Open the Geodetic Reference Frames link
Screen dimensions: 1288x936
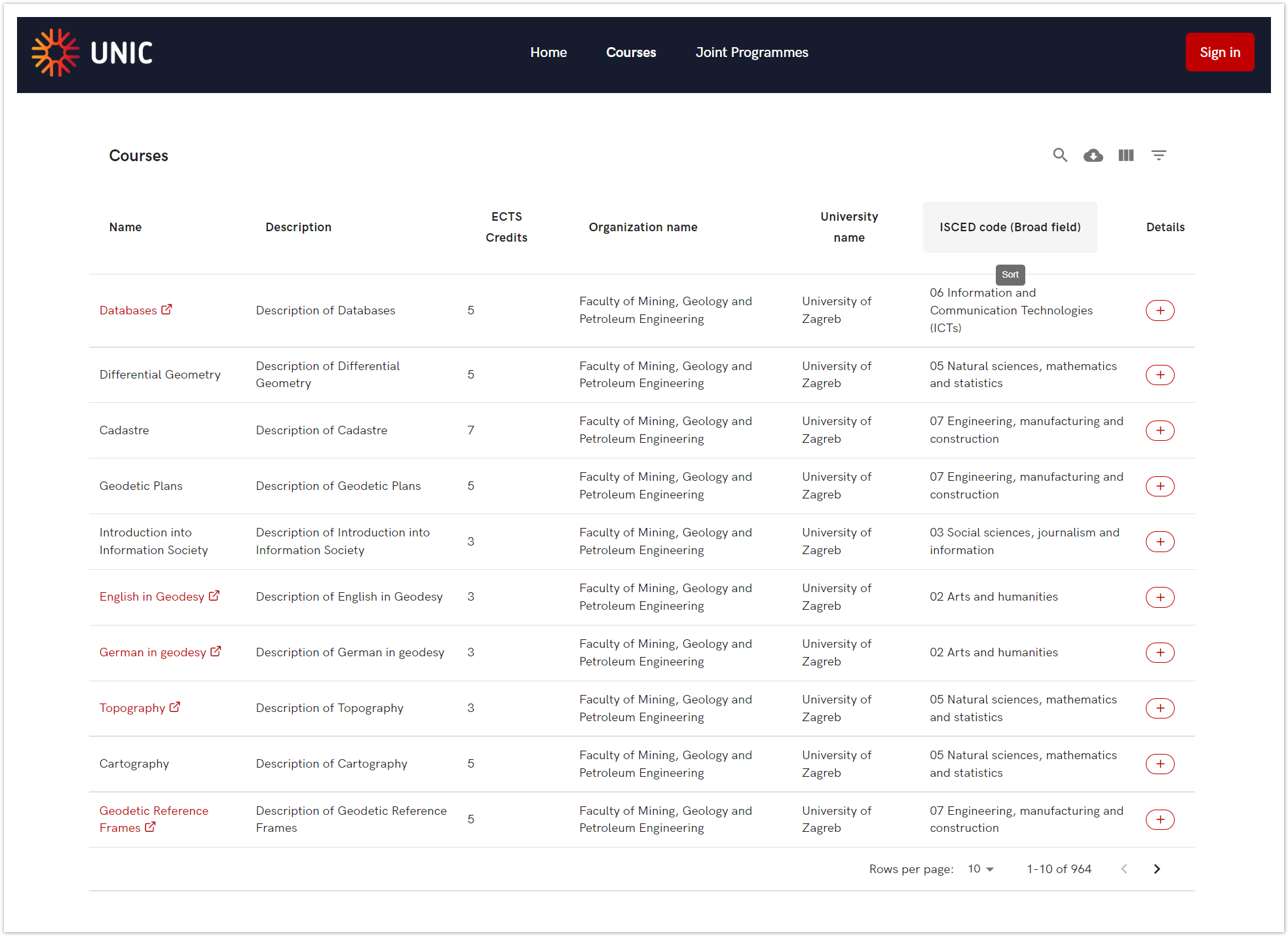pos(153,811)
